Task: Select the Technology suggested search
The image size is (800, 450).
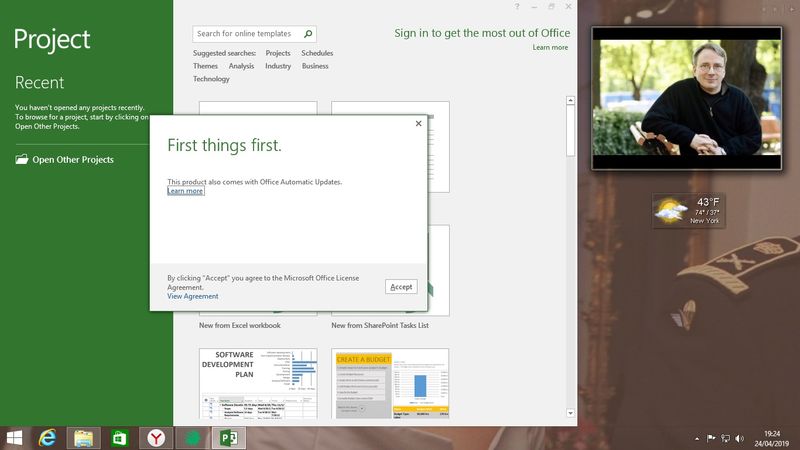Action: tap(211, 79)
